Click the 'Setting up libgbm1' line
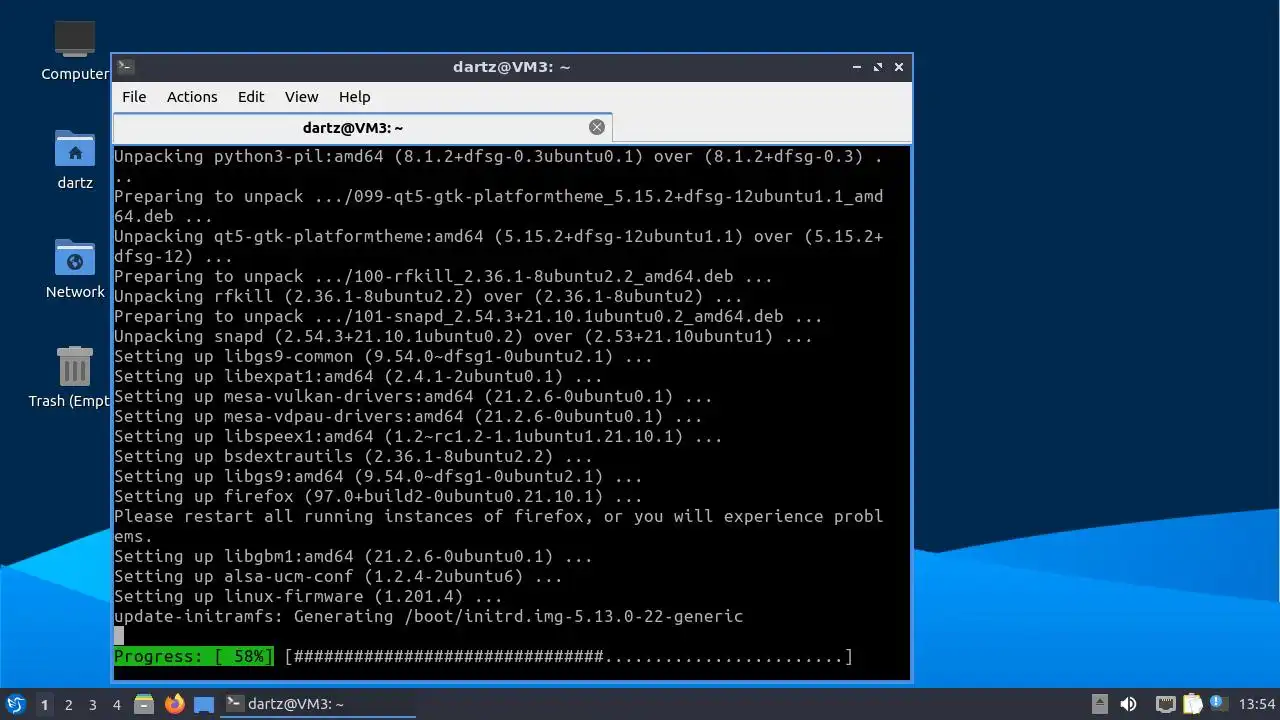This screenshot has width=1280, height=720. tap(353, 557)
